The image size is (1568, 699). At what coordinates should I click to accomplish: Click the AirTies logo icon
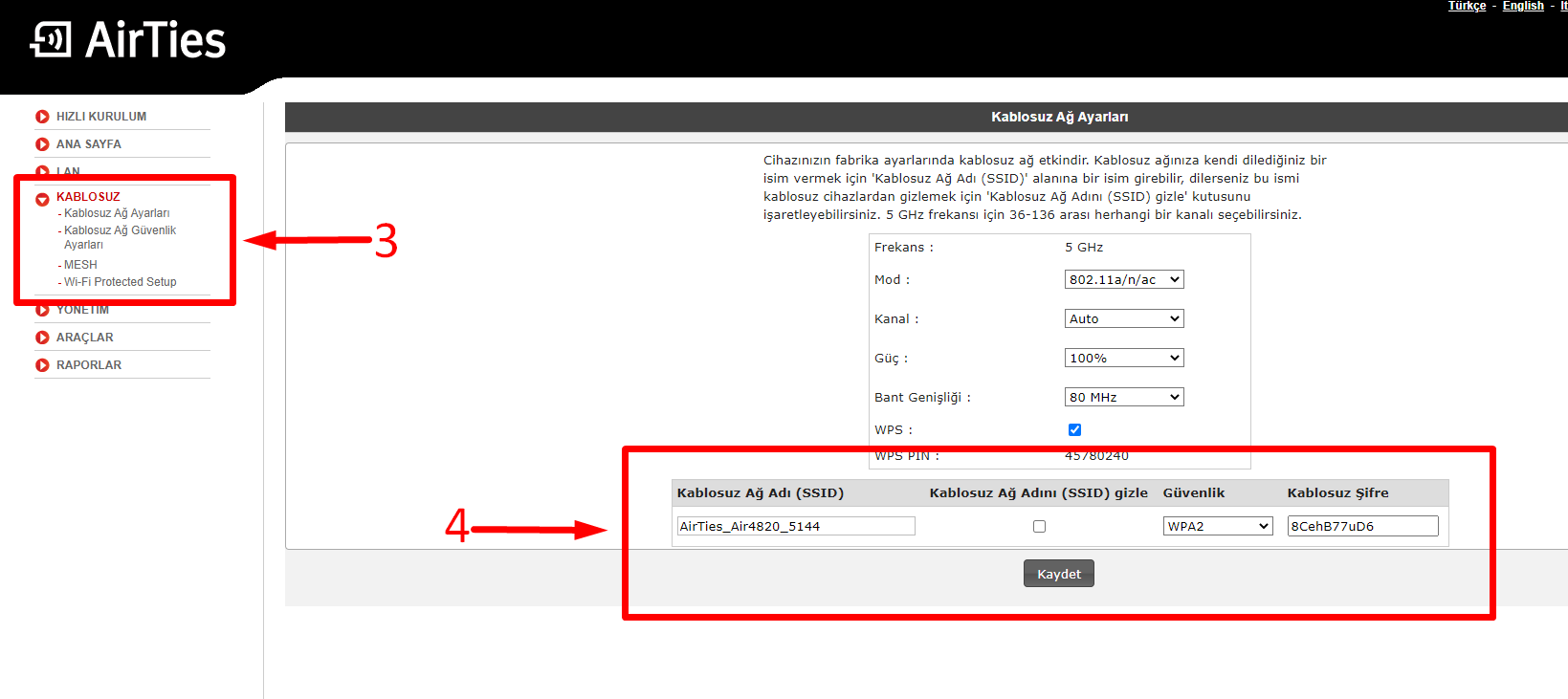(51, 40)
